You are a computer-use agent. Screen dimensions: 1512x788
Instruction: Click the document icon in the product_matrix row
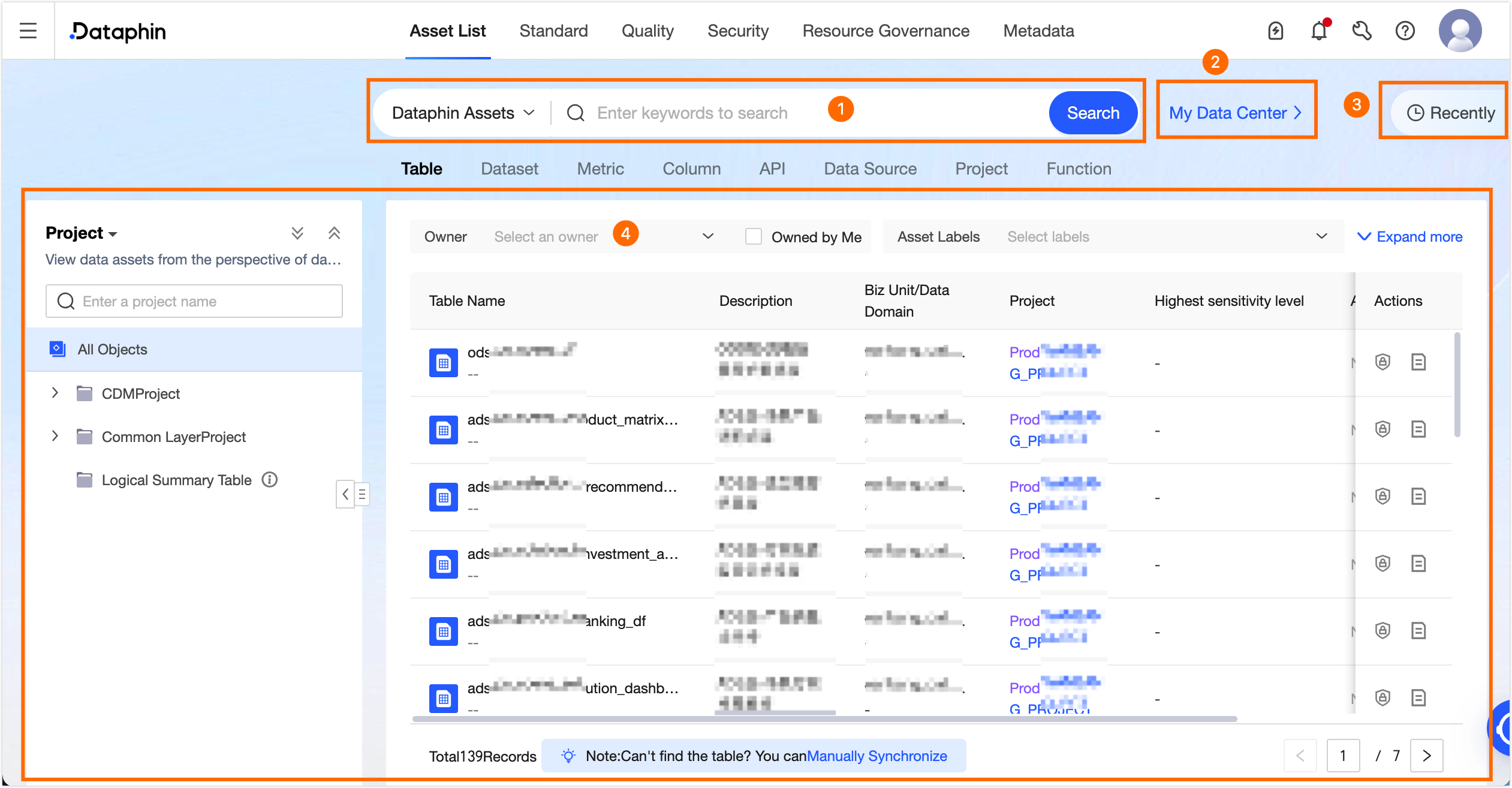(1418, 429)
